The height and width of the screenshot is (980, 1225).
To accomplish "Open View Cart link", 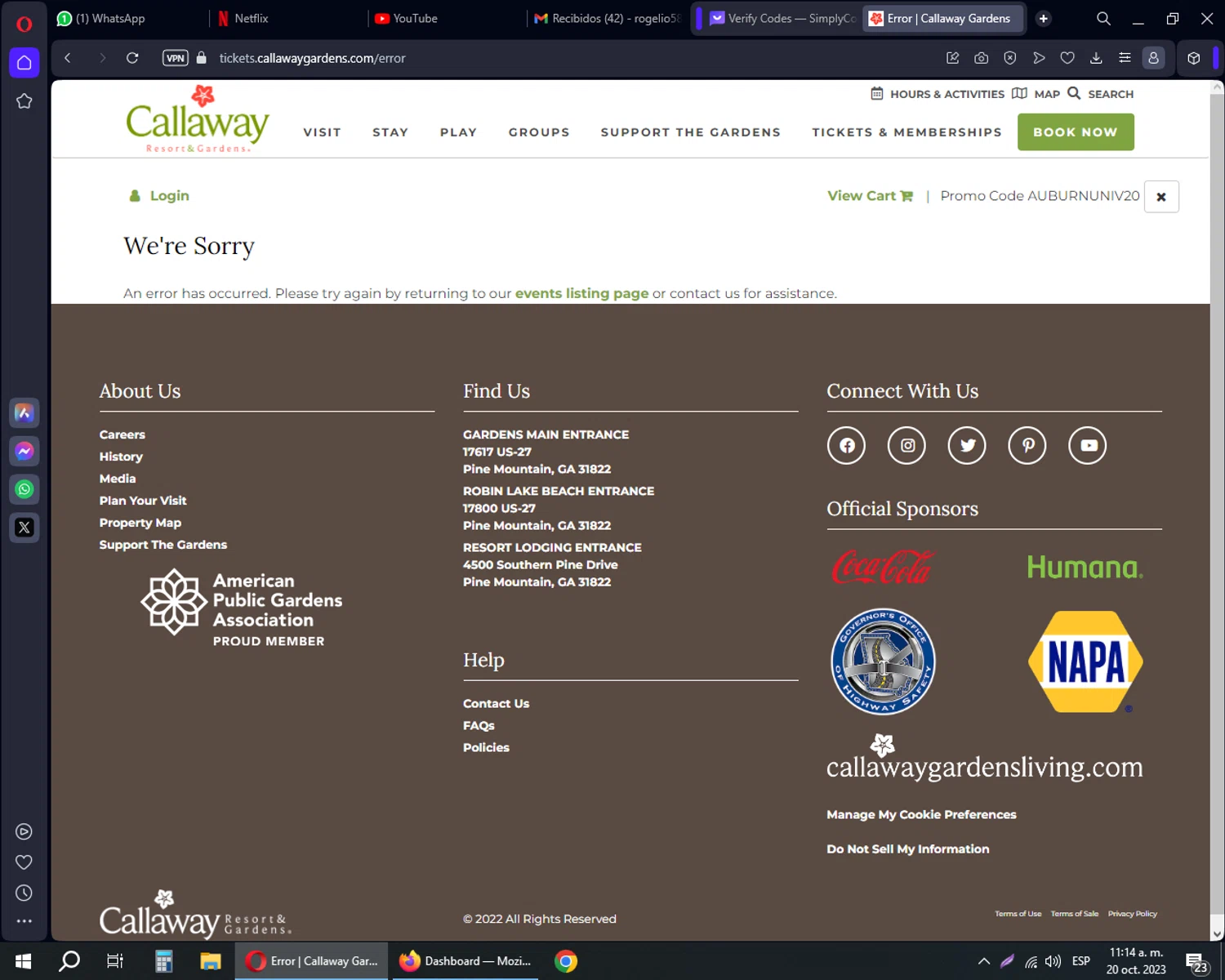I will click(x=870, y=196).
